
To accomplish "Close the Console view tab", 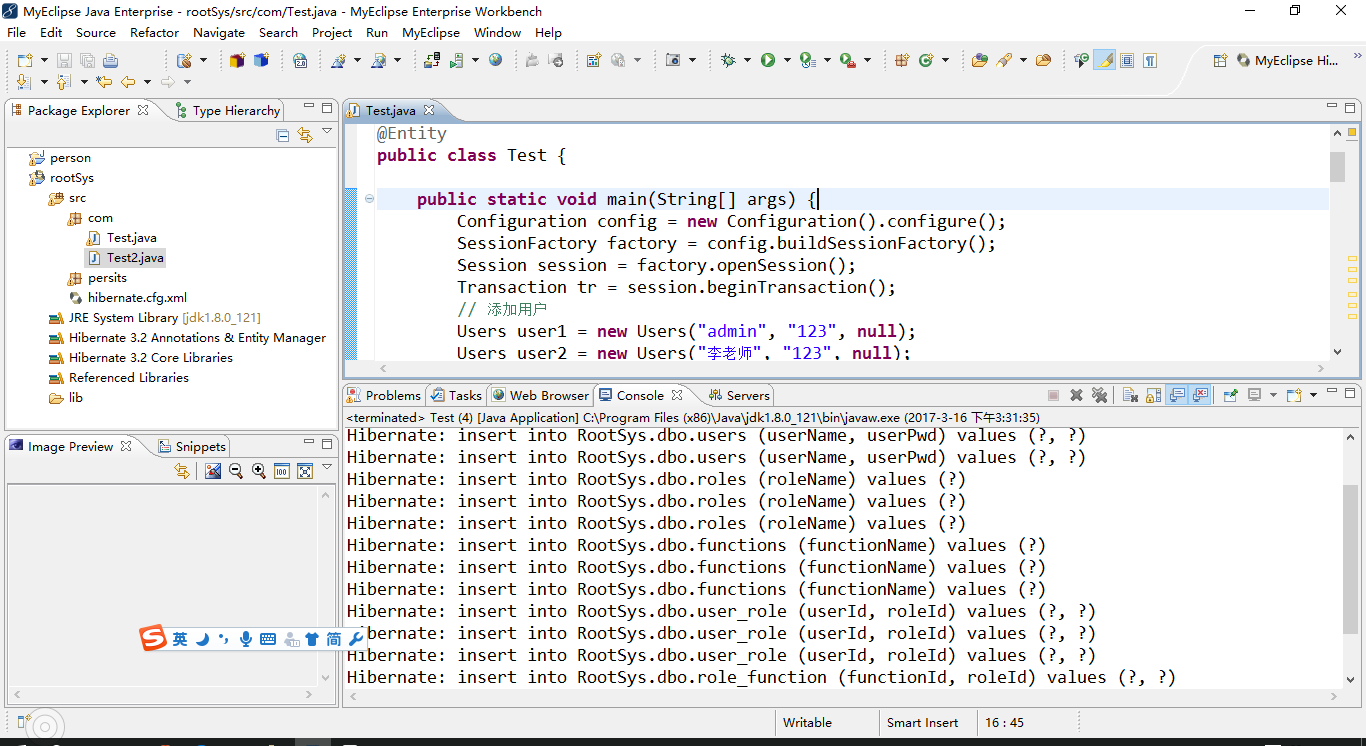I will pos(677,395).
